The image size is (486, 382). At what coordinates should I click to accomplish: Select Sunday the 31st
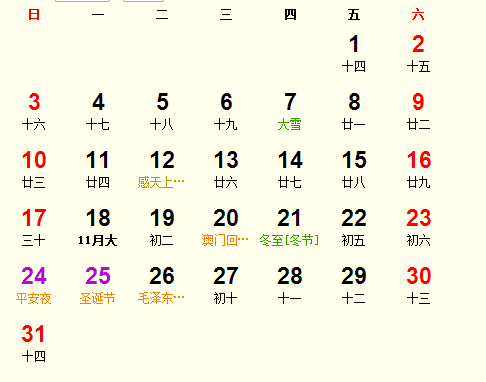34,343
